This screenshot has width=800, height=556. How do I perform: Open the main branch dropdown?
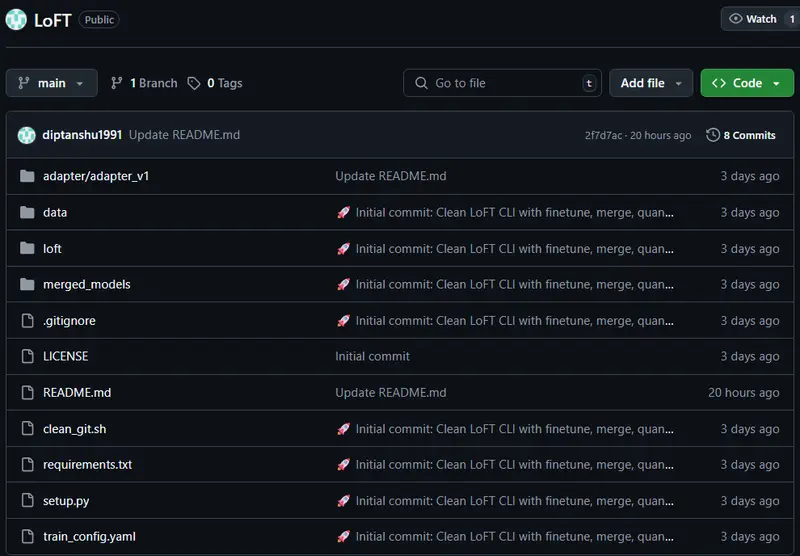pos(52,83)
